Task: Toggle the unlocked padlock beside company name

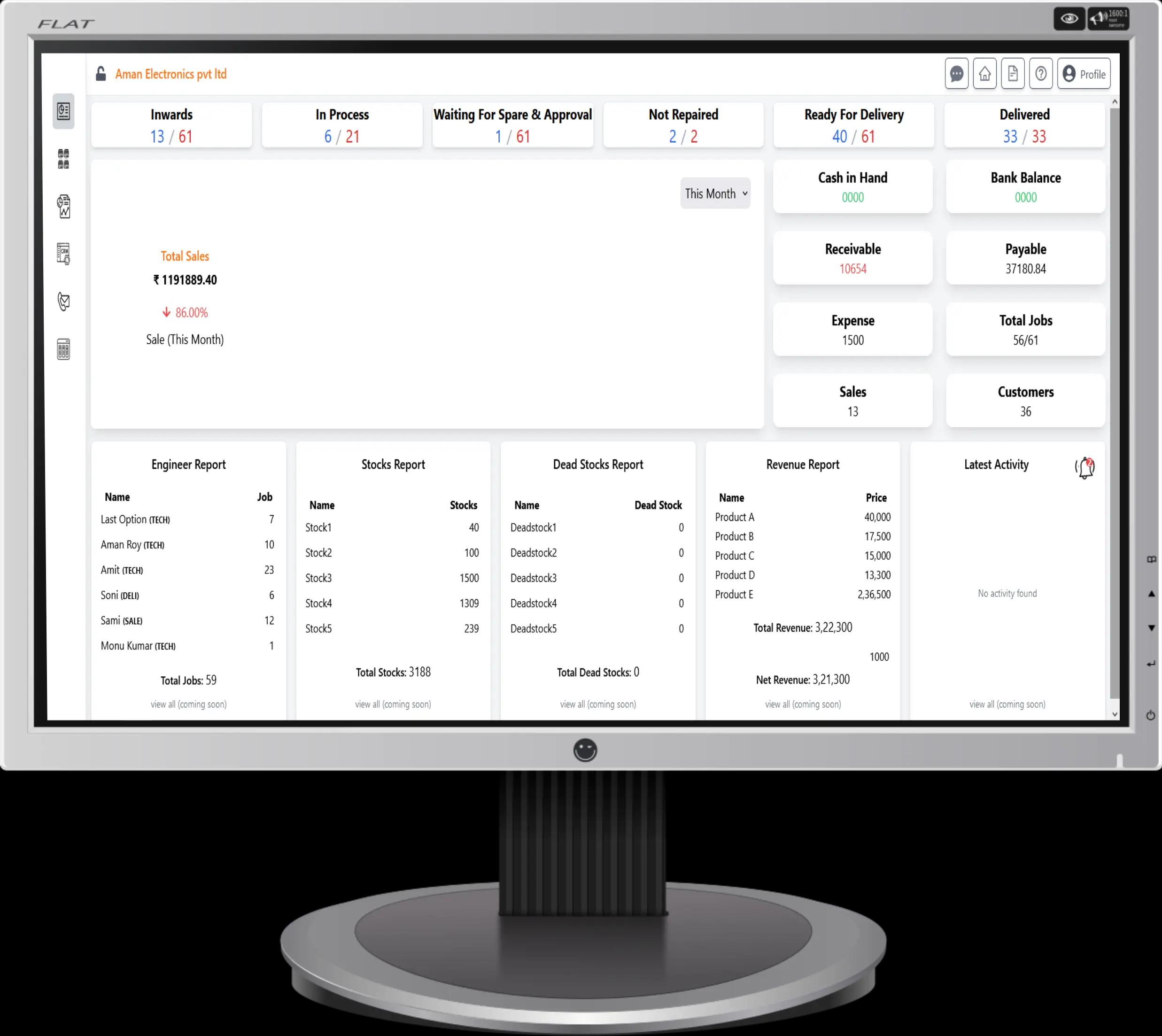Action: 101,74
